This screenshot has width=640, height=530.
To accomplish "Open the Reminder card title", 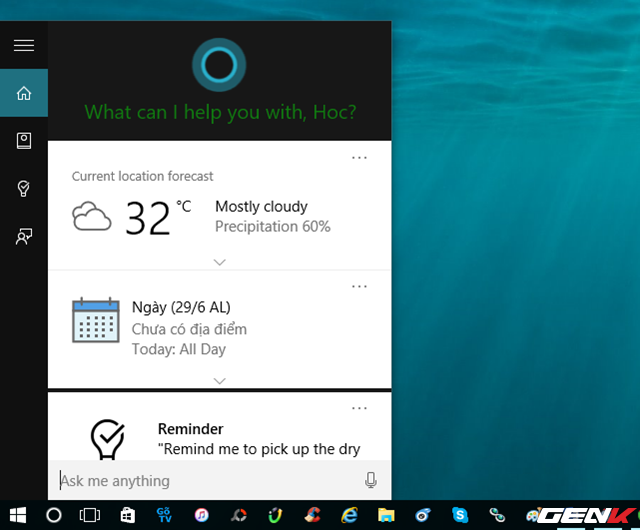I will tap(191, 429).
